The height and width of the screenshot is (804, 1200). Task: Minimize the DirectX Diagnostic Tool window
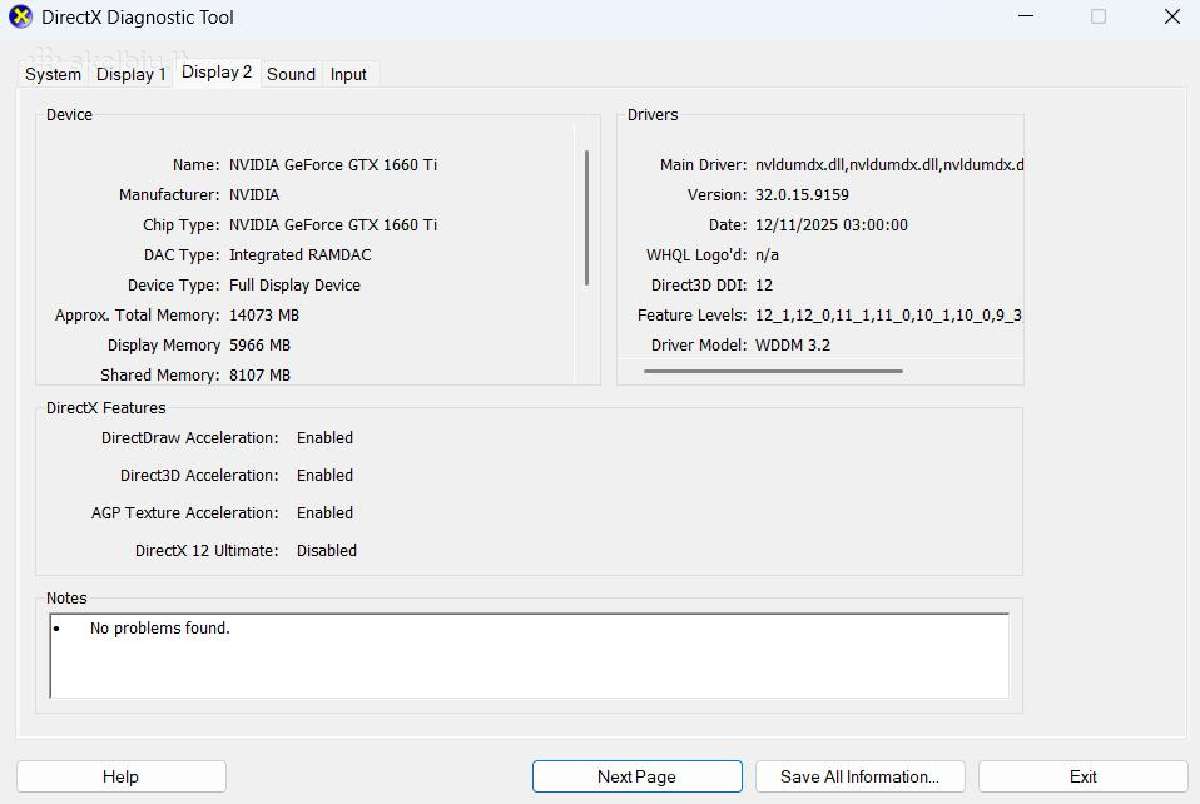[1023, 17]
